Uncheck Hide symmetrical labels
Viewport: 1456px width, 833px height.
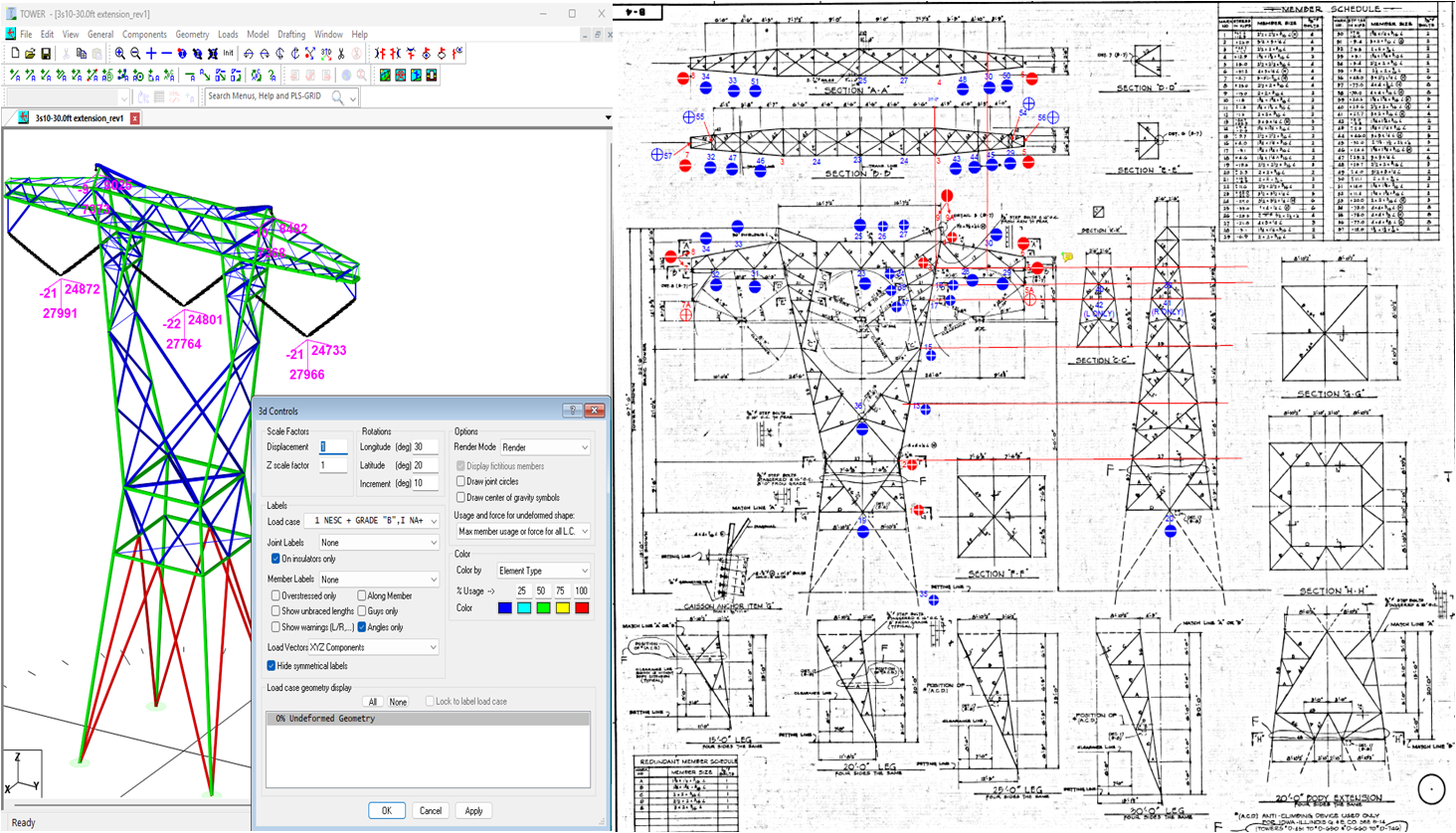point(272,666)
